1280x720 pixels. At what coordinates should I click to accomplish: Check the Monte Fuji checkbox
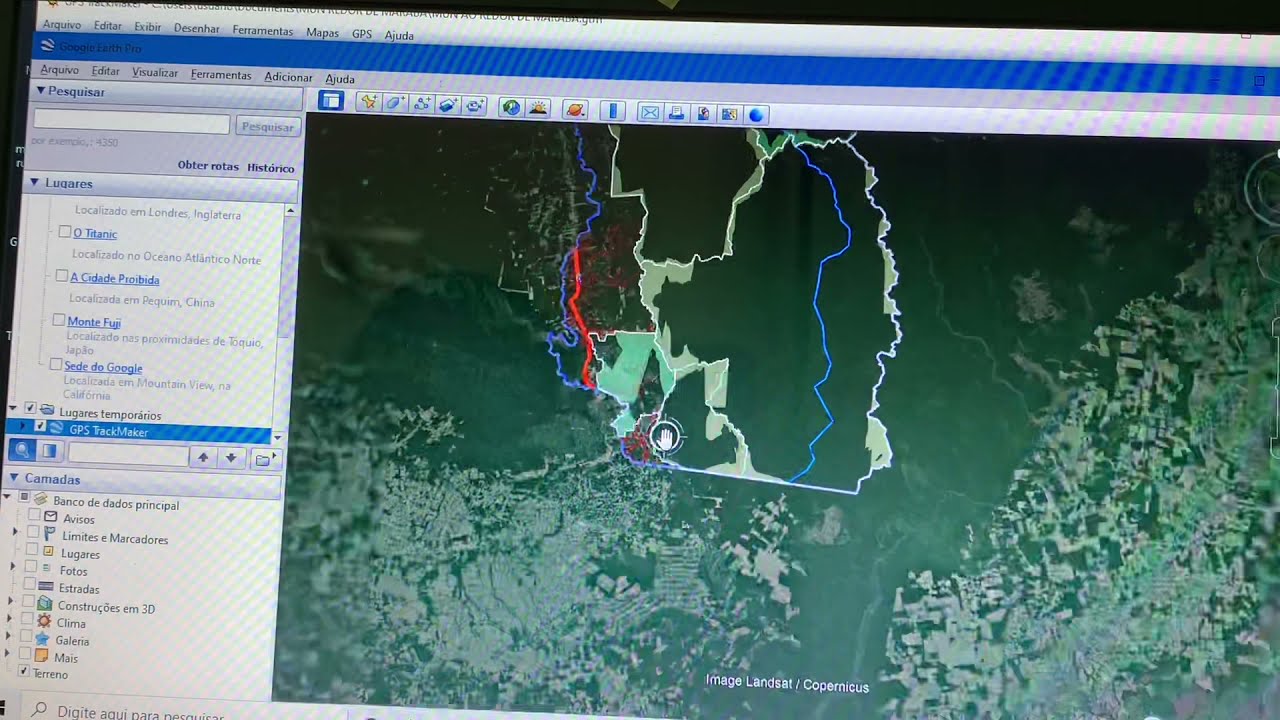(x=59, y=320)
